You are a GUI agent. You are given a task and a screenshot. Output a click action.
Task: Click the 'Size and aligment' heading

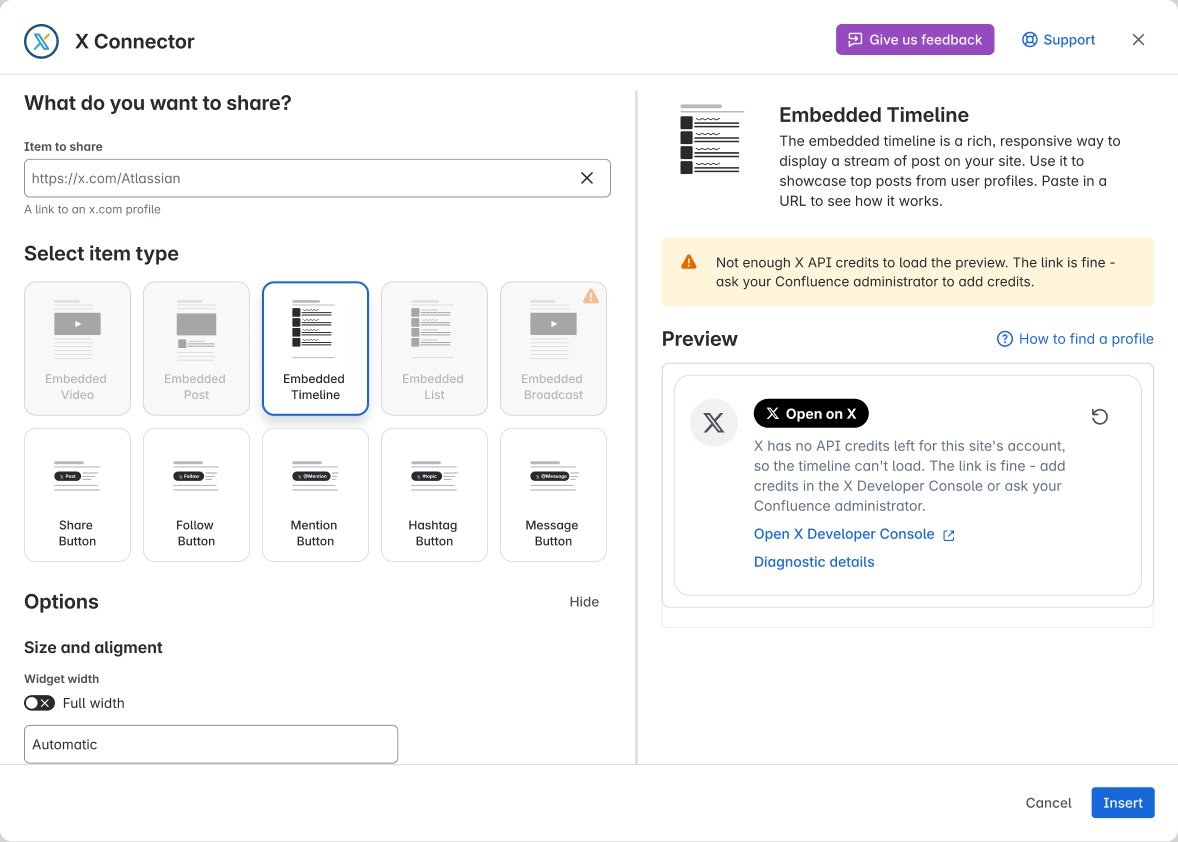[93, 647]
